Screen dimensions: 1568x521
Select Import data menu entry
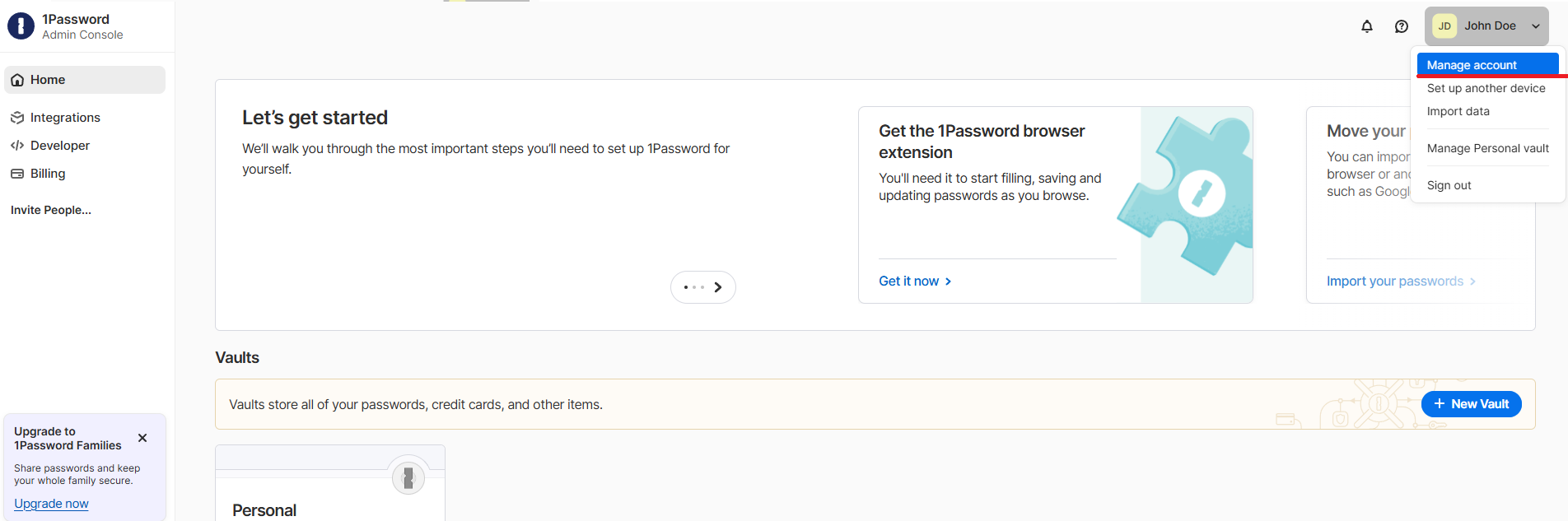tap(1458, 111)
